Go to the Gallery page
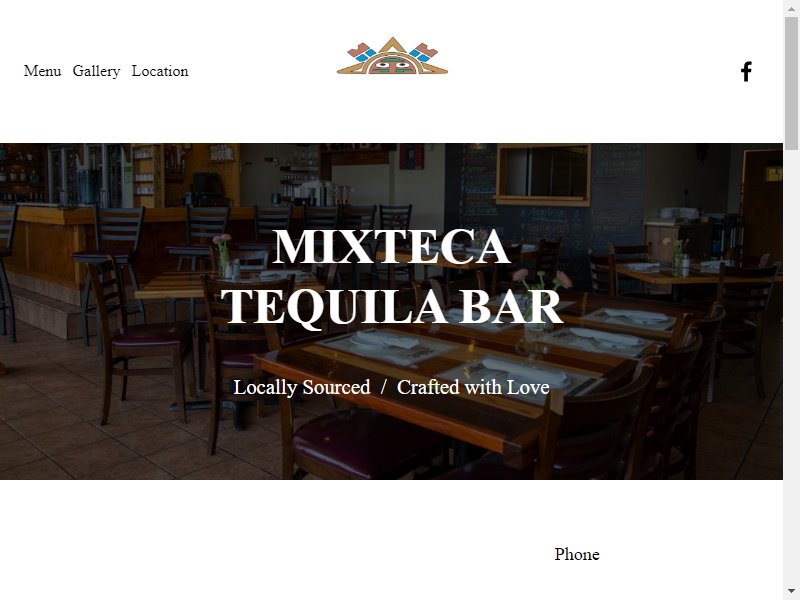The height and width of the screenshot is (600, 800). click(96, 71)
